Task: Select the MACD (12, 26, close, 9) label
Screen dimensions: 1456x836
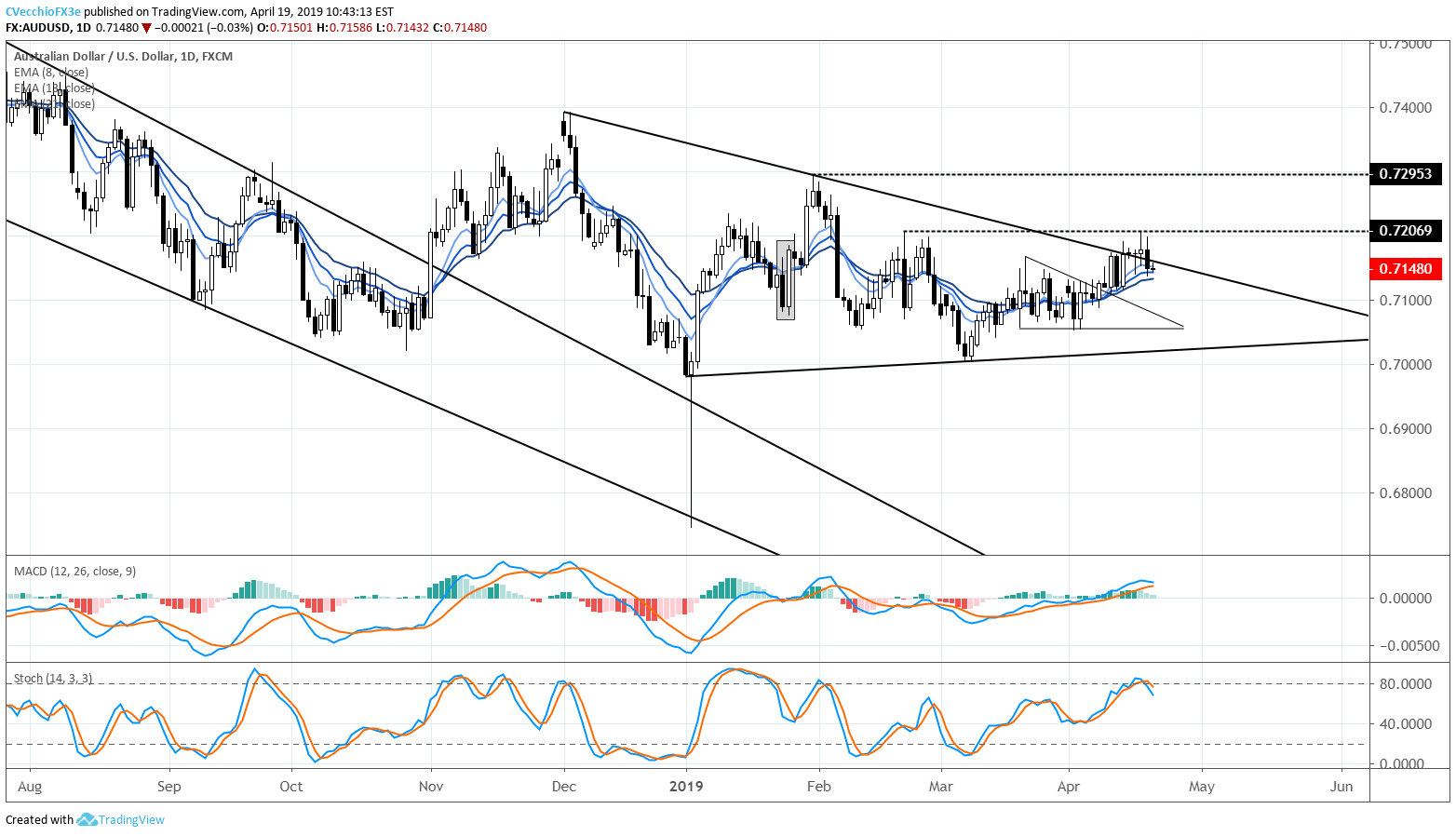Action: point(74,571)
